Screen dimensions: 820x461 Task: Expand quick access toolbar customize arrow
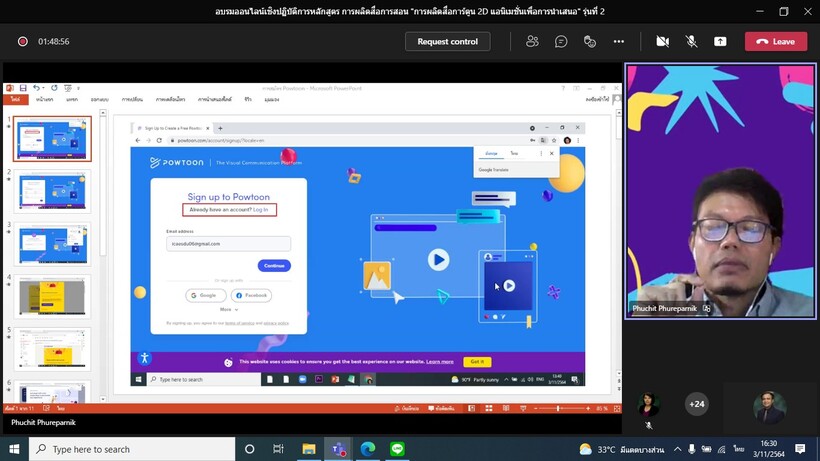click(78, 88)
